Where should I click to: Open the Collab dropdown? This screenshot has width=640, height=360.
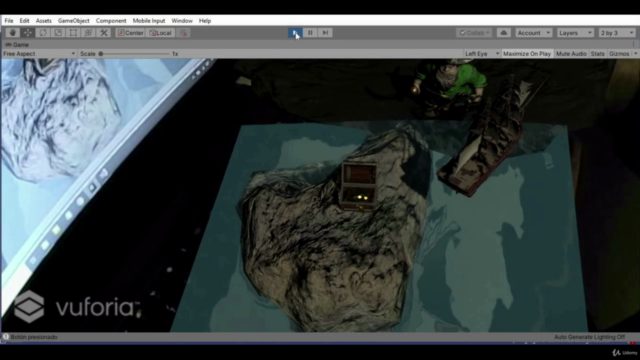[x=474, y=33]
